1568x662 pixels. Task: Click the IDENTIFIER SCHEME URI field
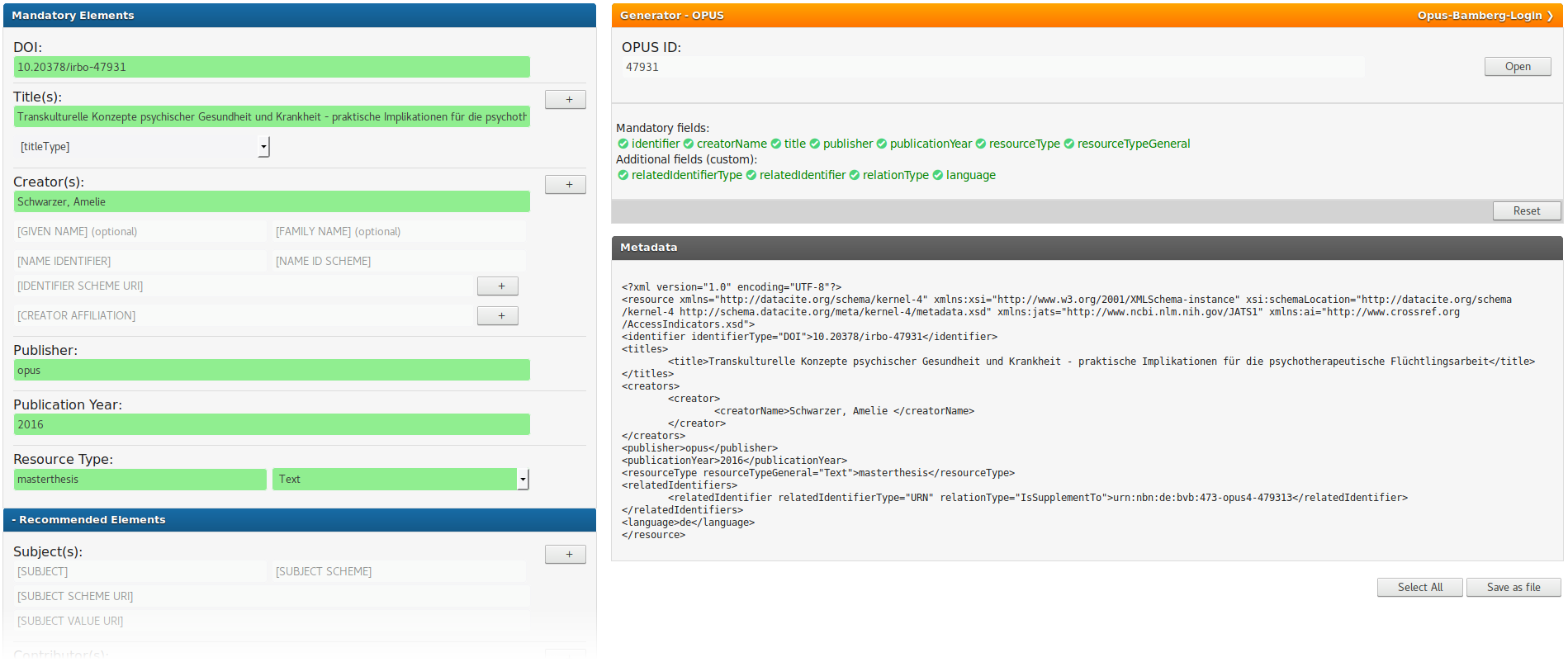pyautogui.click(x=243, y=286)
